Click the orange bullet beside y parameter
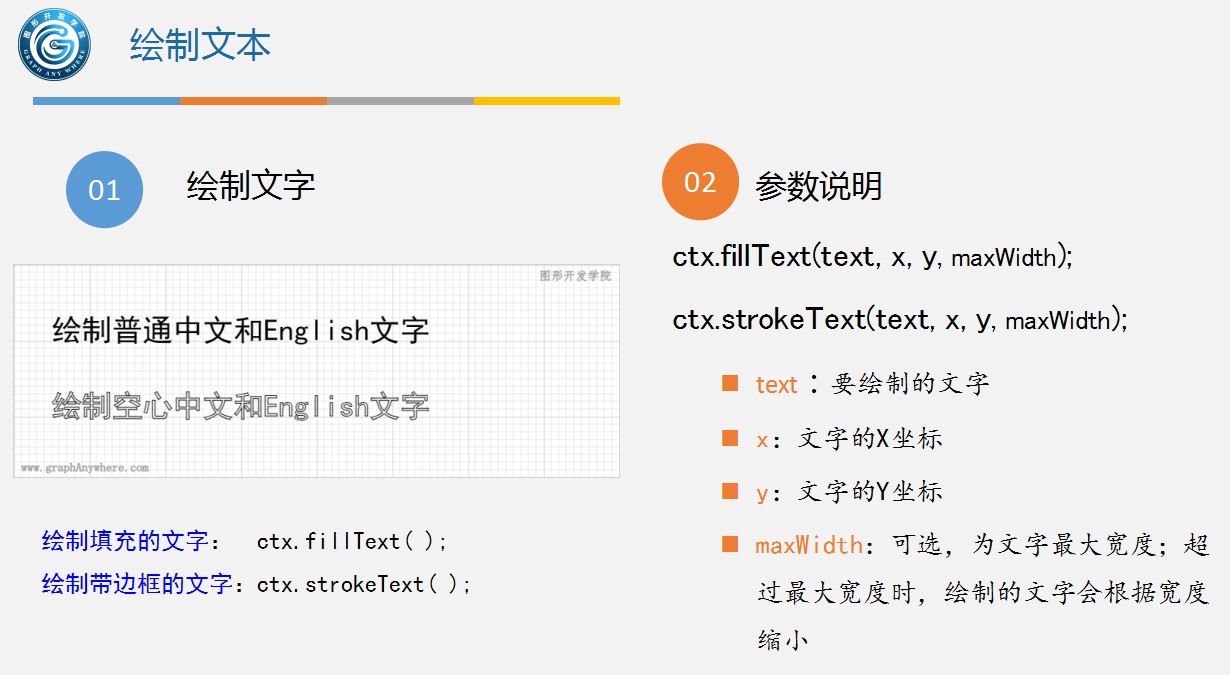The width and height of the screenshot is (1230, 675). 730,491
